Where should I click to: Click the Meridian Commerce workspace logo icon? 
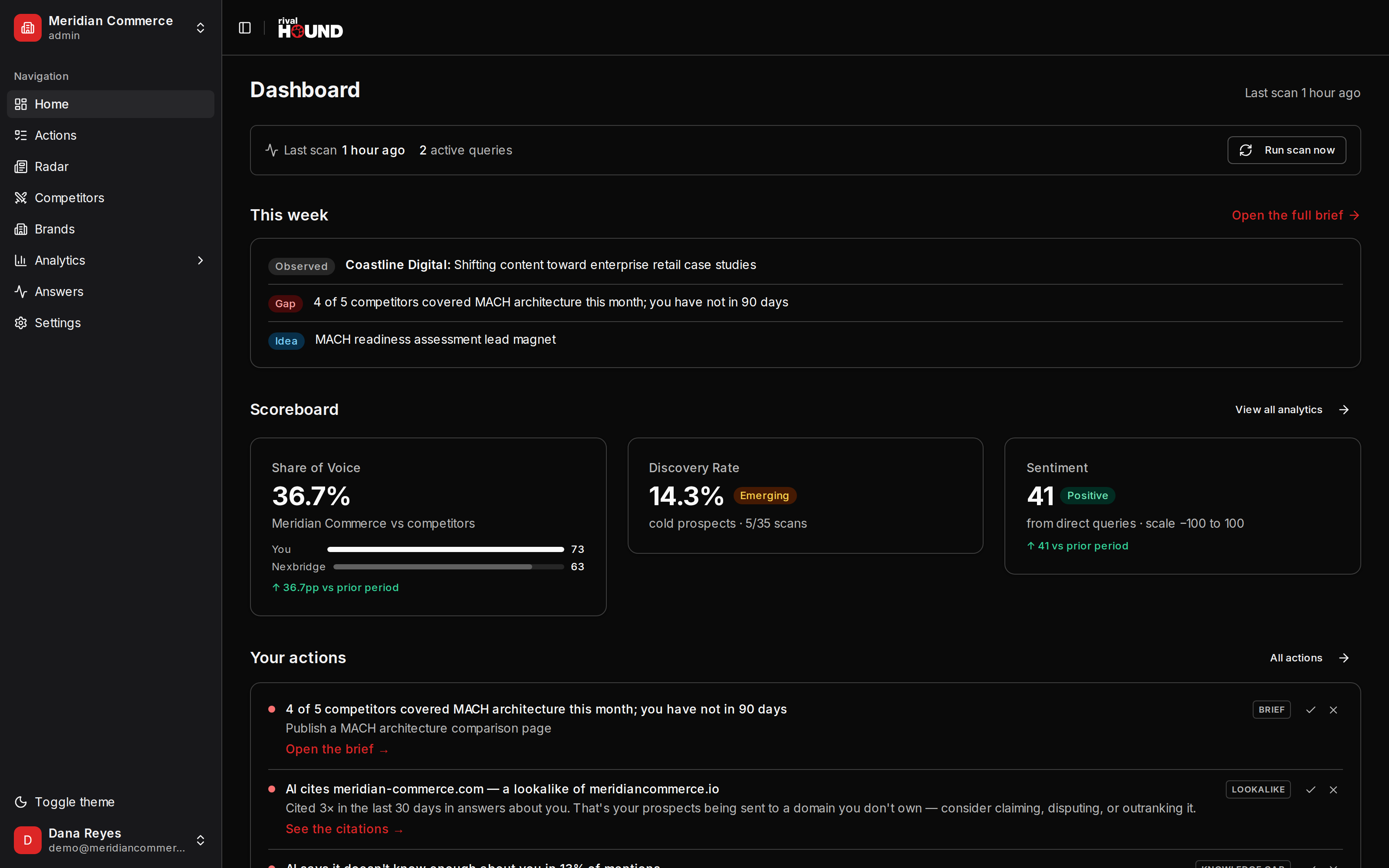(x=27, y=27)
